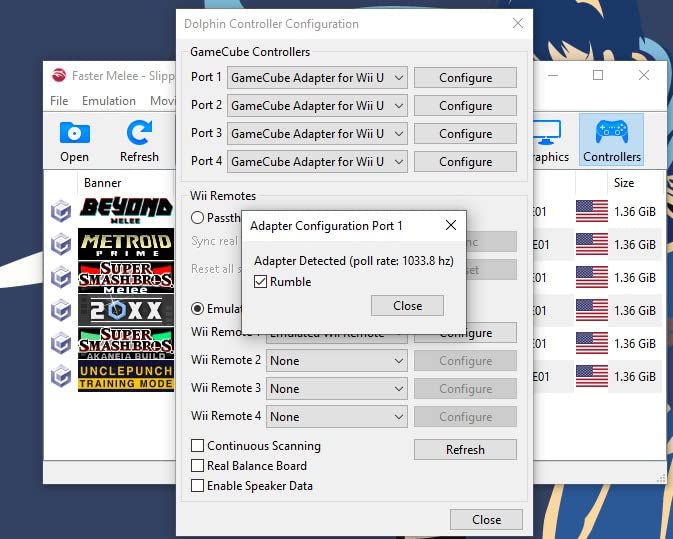This screenshot has width=673, height=539.
Task: Select GameCube platform icon next to Metroid Prime
Action: click(61, 244)
